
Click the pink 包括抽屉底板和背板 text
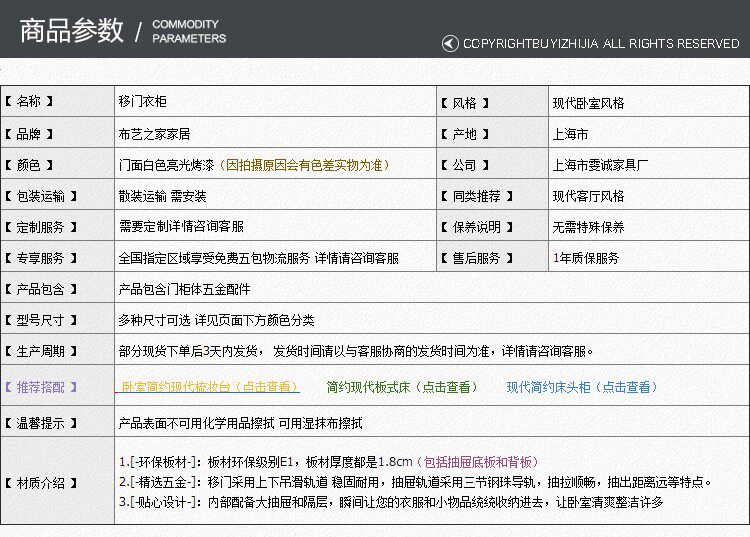pyautogui.click(x=477, y=462)
